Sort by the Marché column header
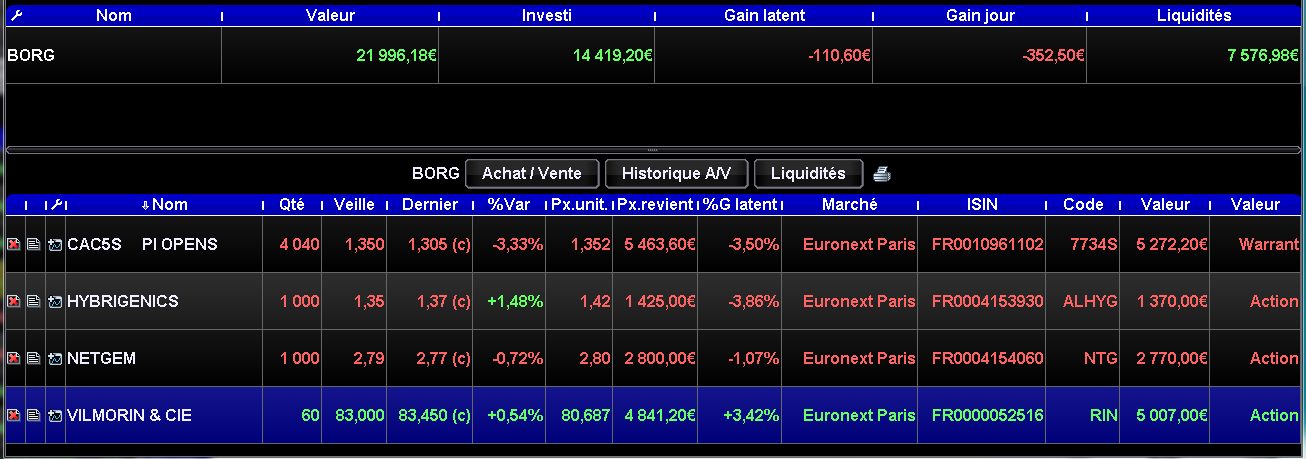1306x459 pixels. 850,204
